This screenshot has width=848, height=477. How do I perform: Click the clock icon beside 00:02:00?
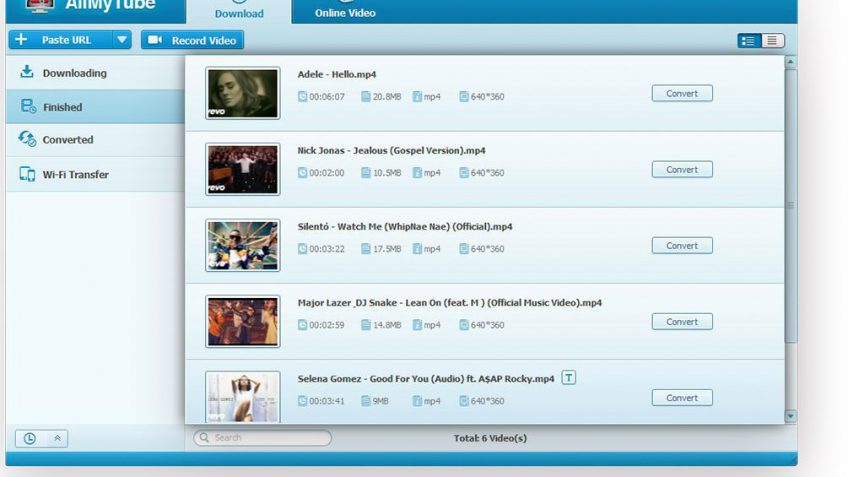[x=302, y=173]
